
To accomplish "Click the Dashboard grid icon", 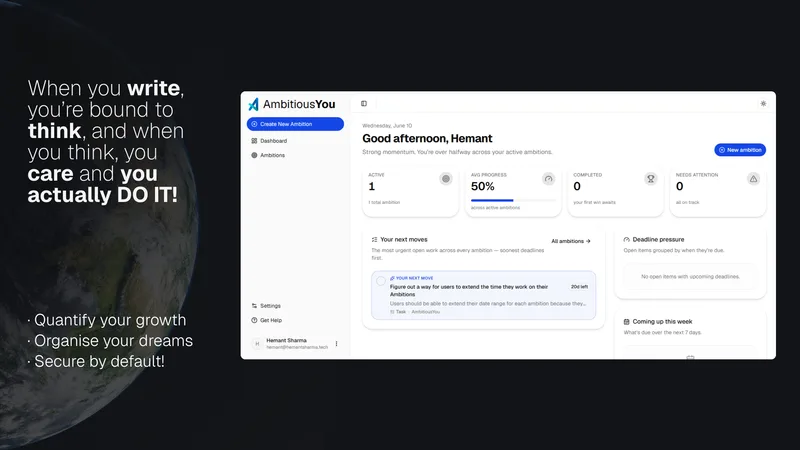I will (254, 141).
